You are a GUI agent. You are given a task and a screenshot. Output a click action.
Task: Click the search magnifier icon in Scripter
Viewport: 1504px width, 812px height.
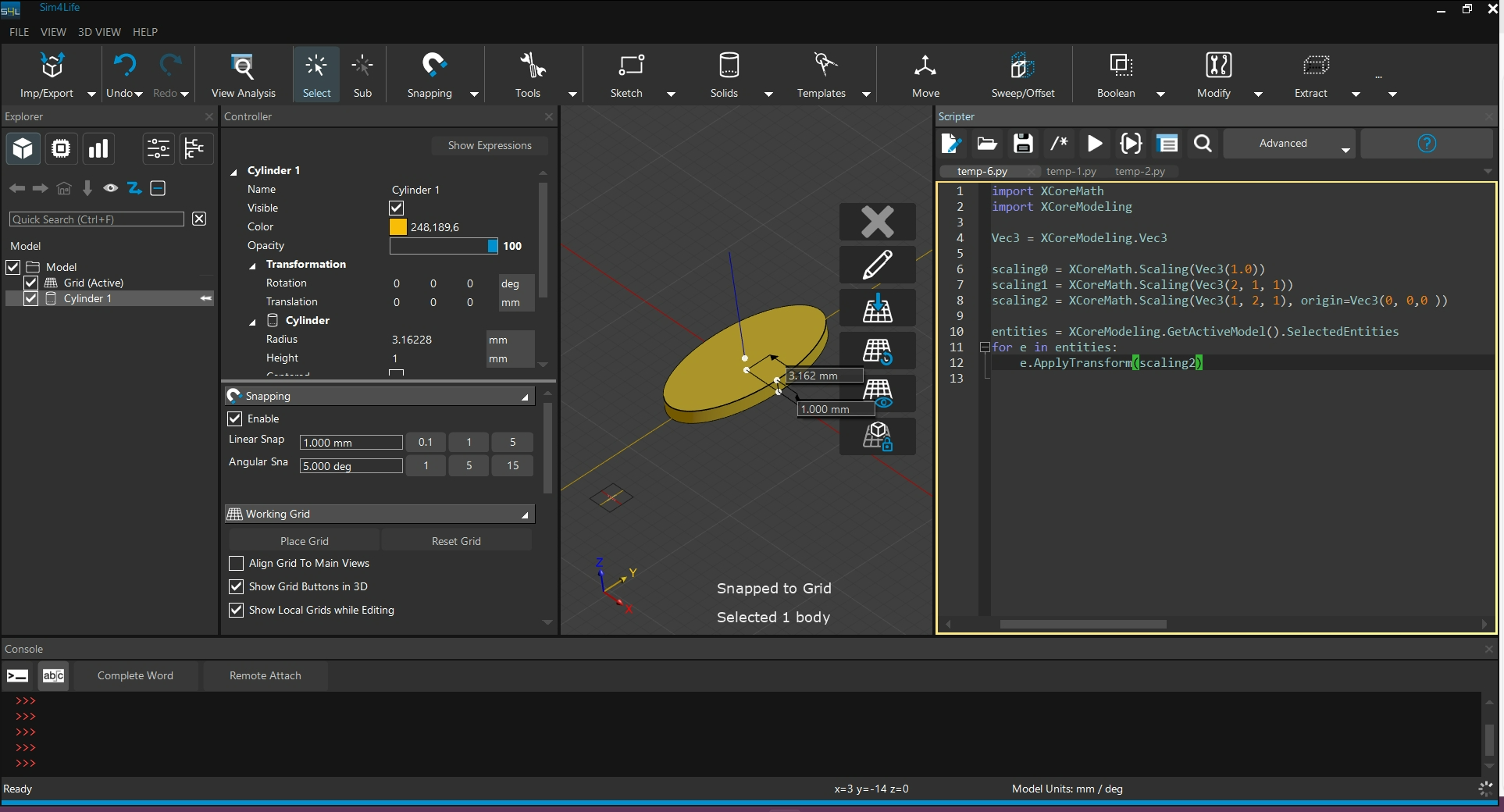click(x=1203, y=144)
